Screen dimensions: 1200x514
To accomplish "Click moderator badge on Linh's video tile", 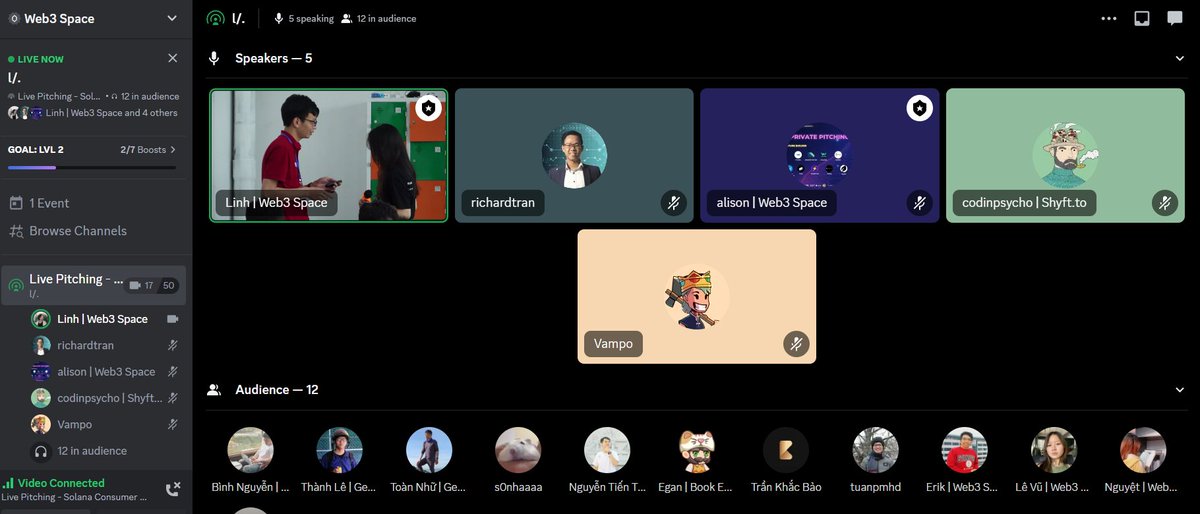I will (x=428, y=107).
